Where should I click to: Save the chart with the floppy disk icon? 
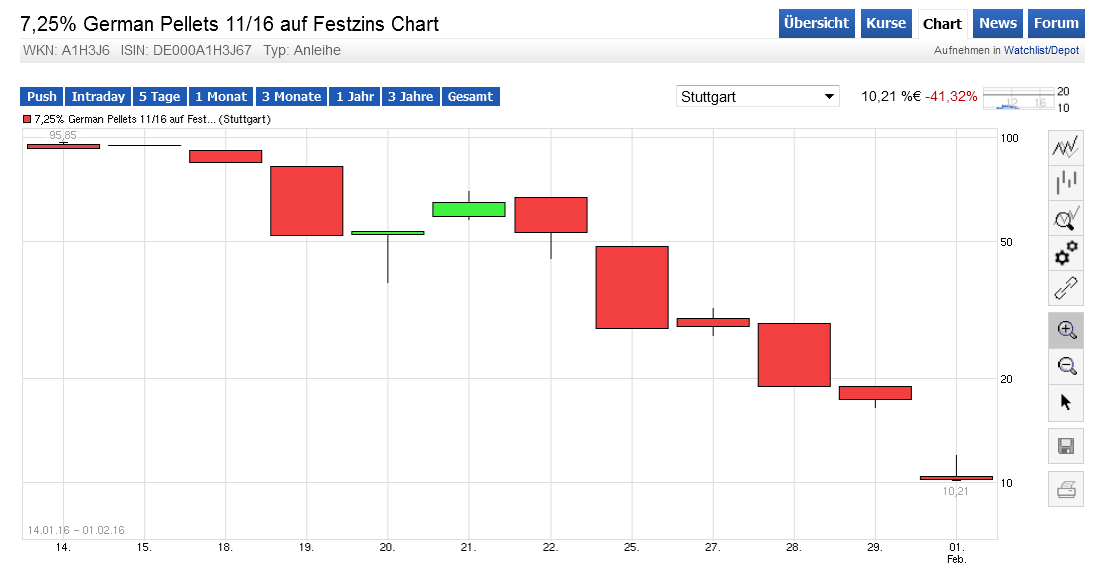point(1065,445)
